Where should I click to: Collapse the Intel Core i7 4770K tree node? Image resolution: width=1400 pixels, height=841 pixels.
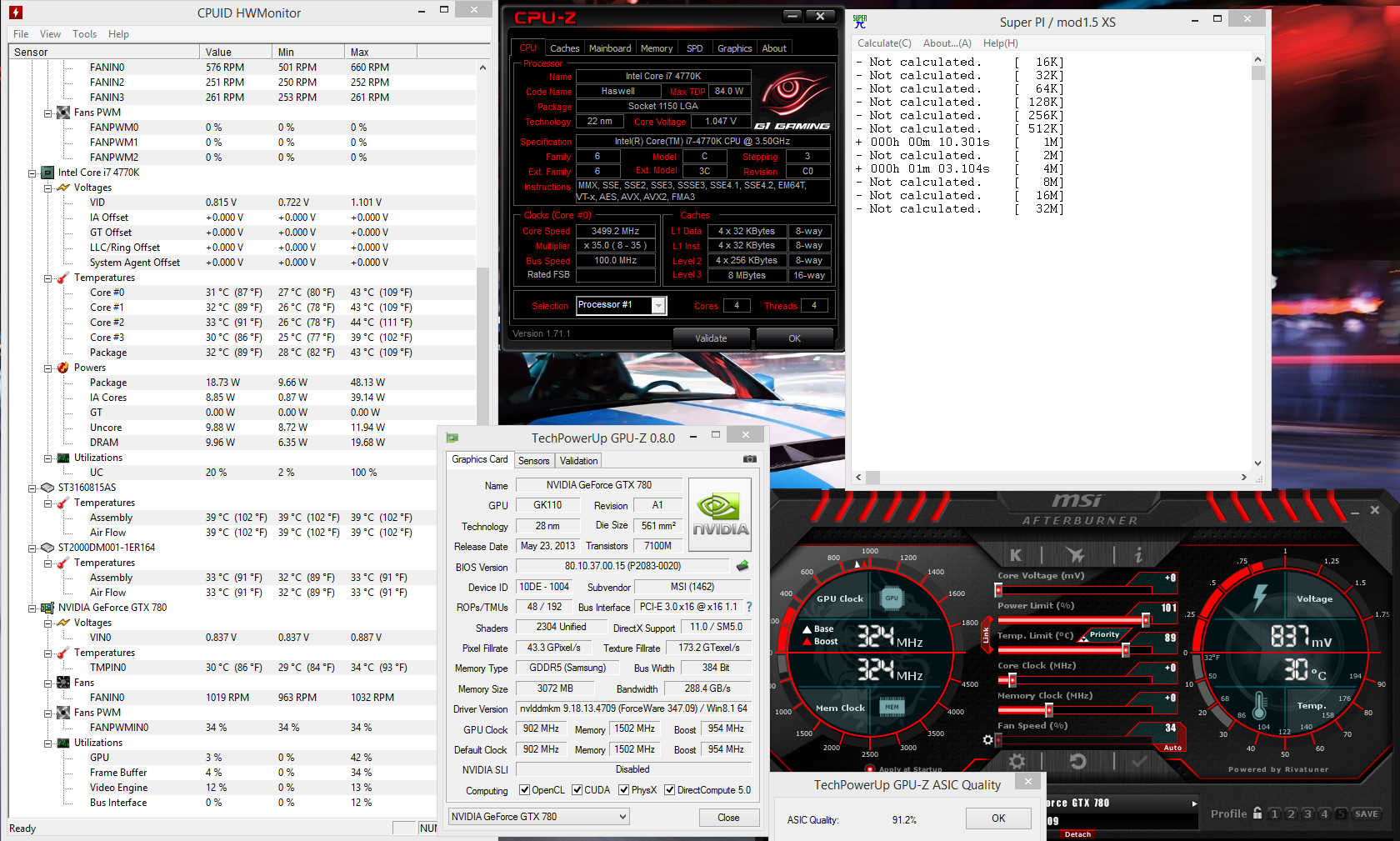tap(32, 173)
